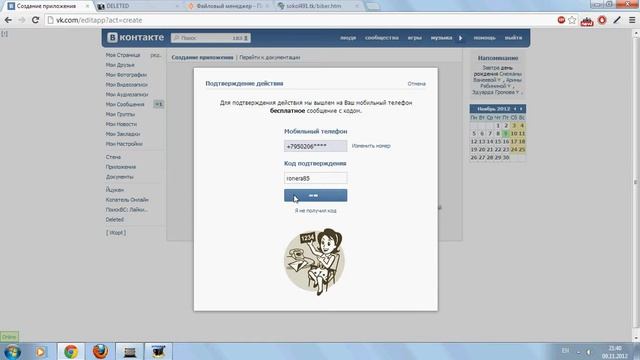Open media player taskbar icon

pos(40,351)
